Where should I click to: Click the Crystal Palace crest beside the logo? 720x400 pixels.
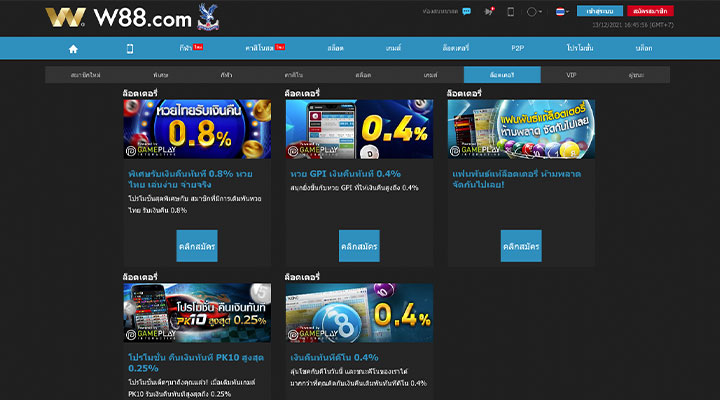coord(208,17)
